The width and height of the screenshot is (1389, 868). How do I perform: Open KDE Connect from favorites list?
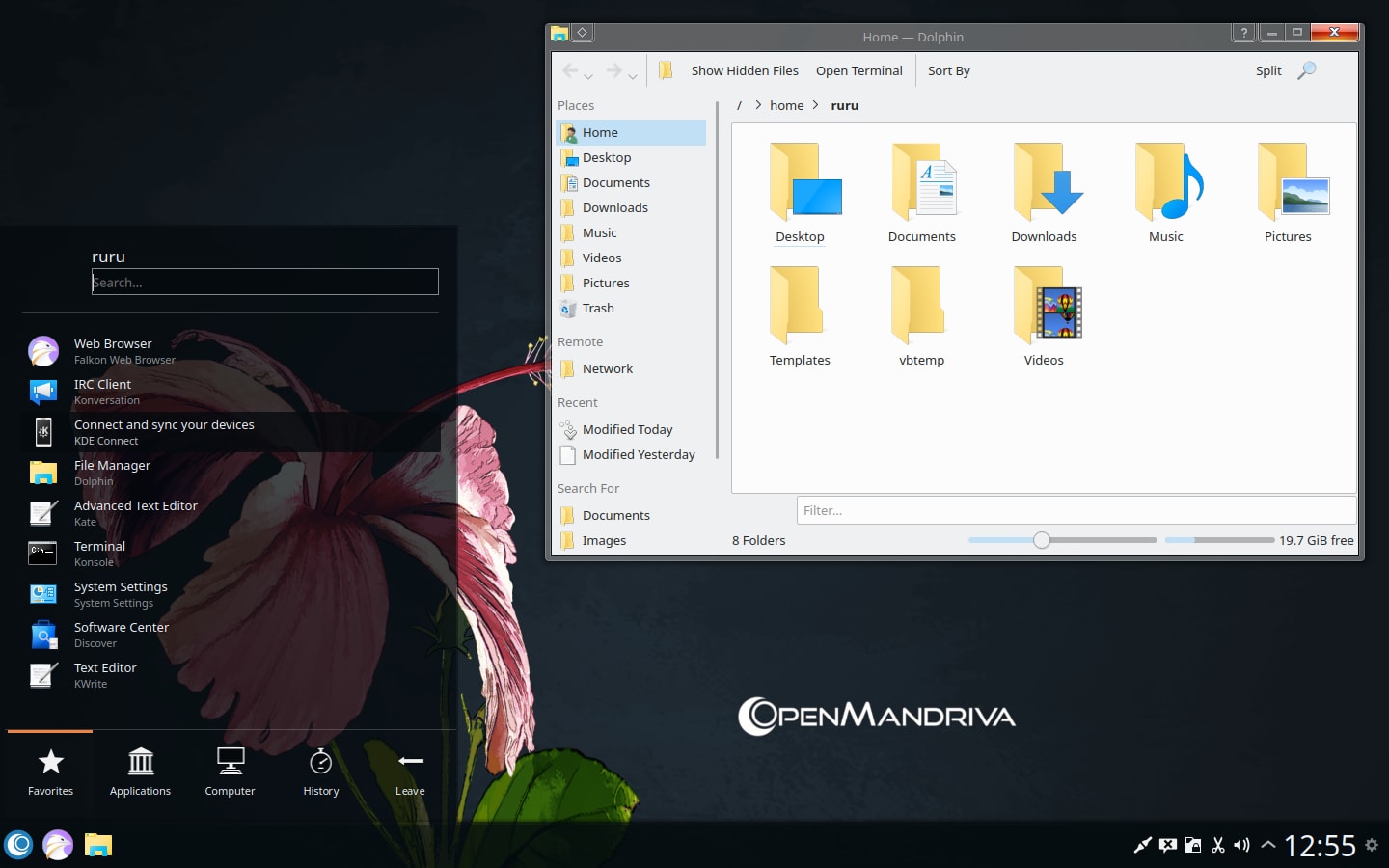[x=164, y=432]
